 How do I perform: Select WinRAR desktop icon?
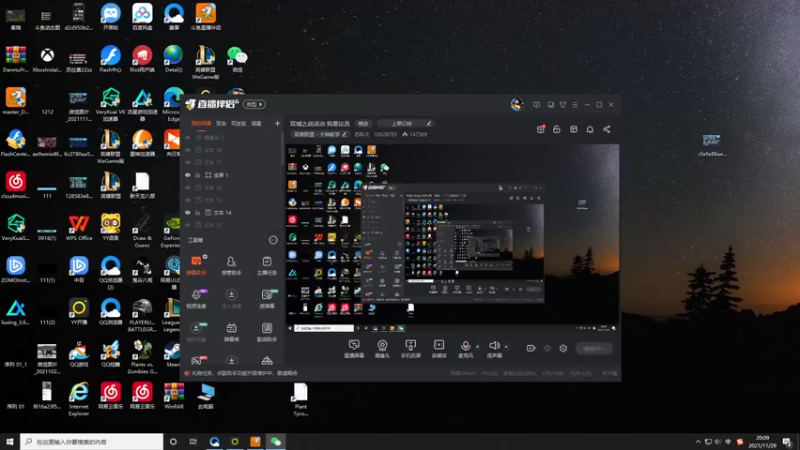point(173,396)
